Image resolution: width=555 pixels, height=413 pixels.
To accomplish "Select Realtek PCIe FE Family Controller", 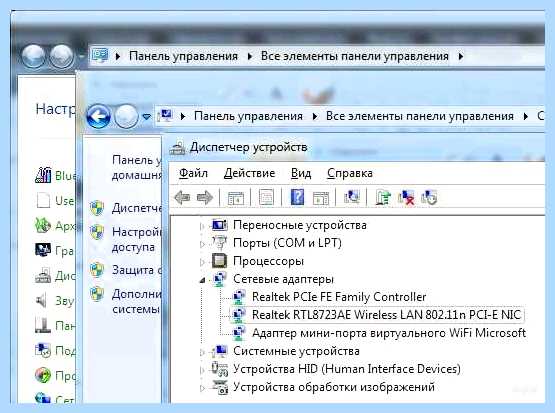I will coord(339,297).
